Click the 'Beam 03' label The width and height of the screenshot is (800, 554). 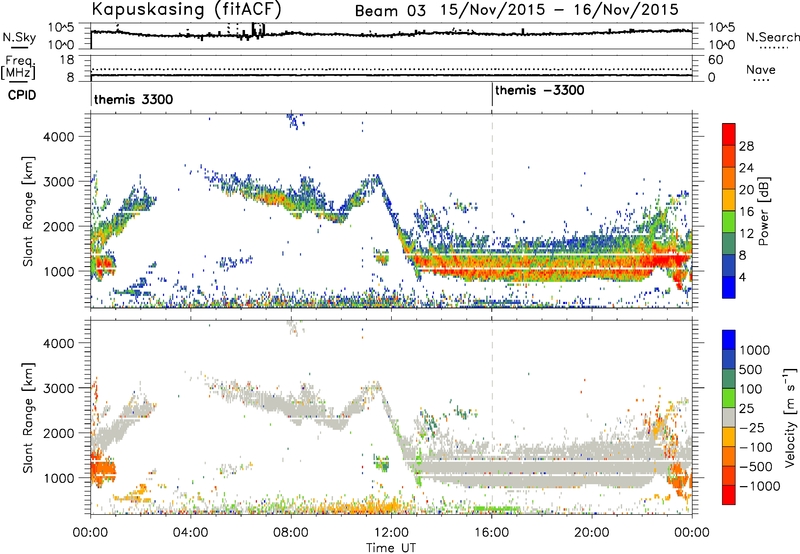pyautogui.click(x=390, y=11)
